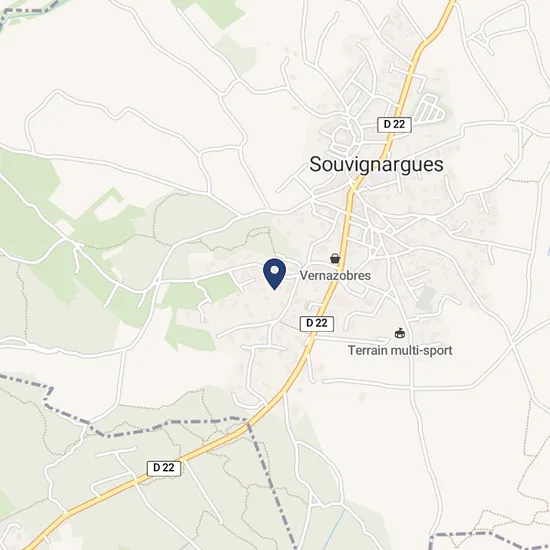Select the Terrain multi-sport playground icon

point(400,333)
